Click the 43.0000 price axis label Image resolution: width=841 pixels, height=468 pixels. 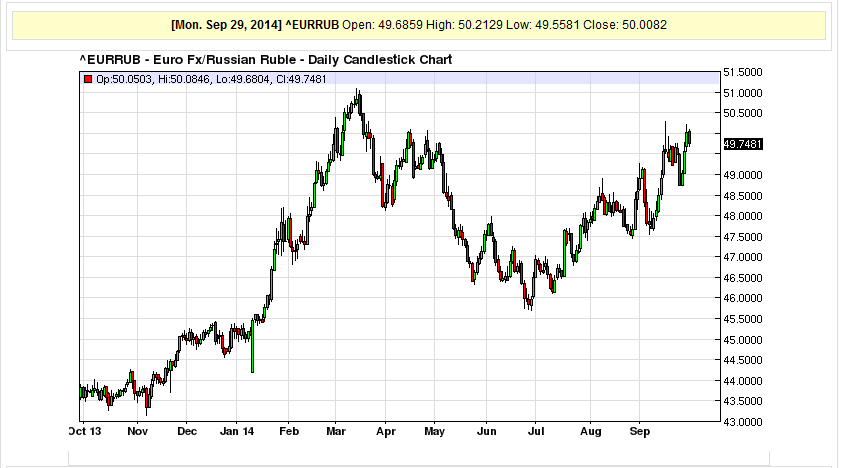743,422
